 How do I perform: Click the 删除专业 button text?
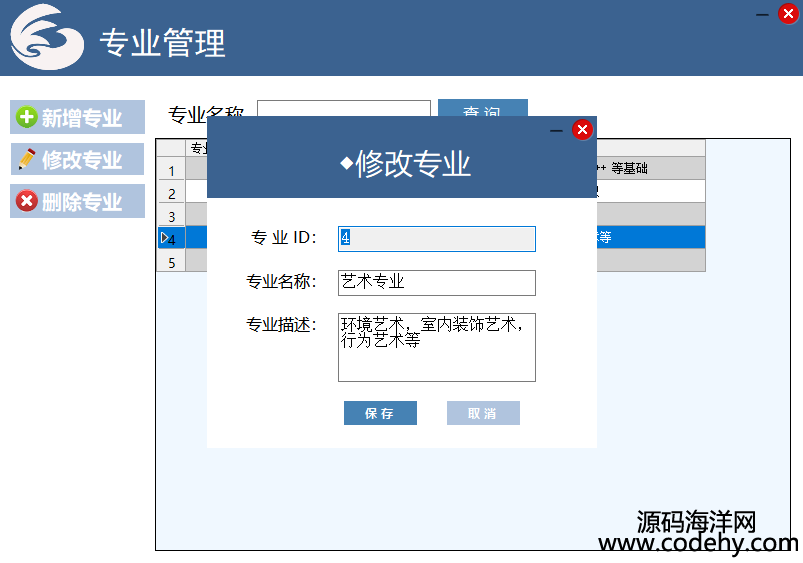[x=82, y=202]
